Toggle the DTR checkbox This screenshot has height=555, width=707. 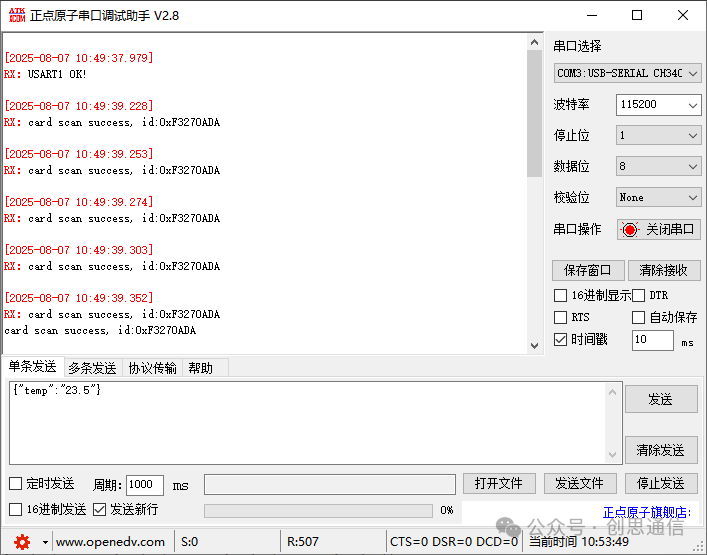click(x=638, y=296)
